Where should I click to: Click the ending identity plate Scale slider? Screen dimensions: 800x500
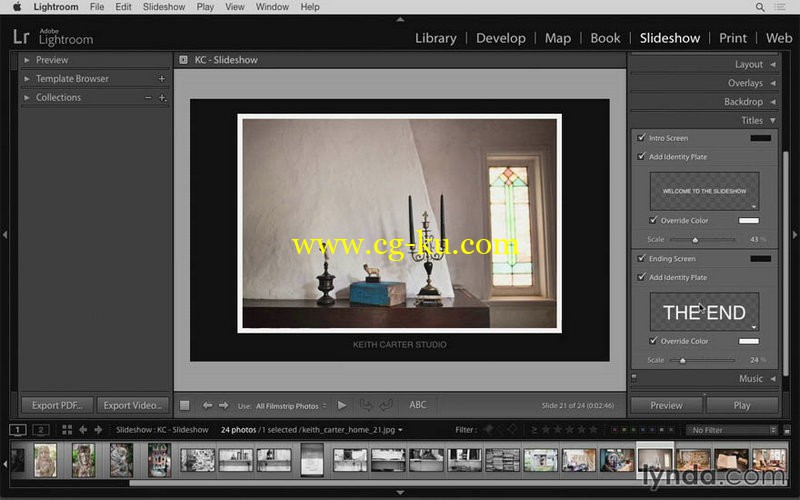click(x=702, y=360)
